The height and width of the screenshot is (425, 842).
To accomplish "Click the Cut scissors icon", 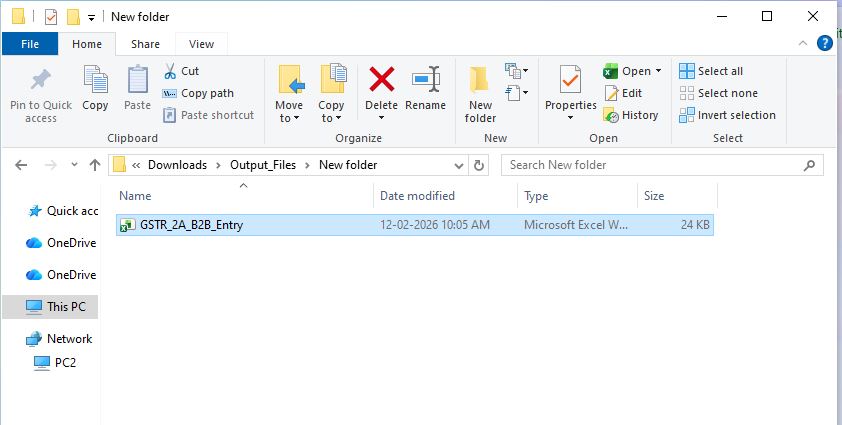I will pyautogui.click(x=168, y=71).
